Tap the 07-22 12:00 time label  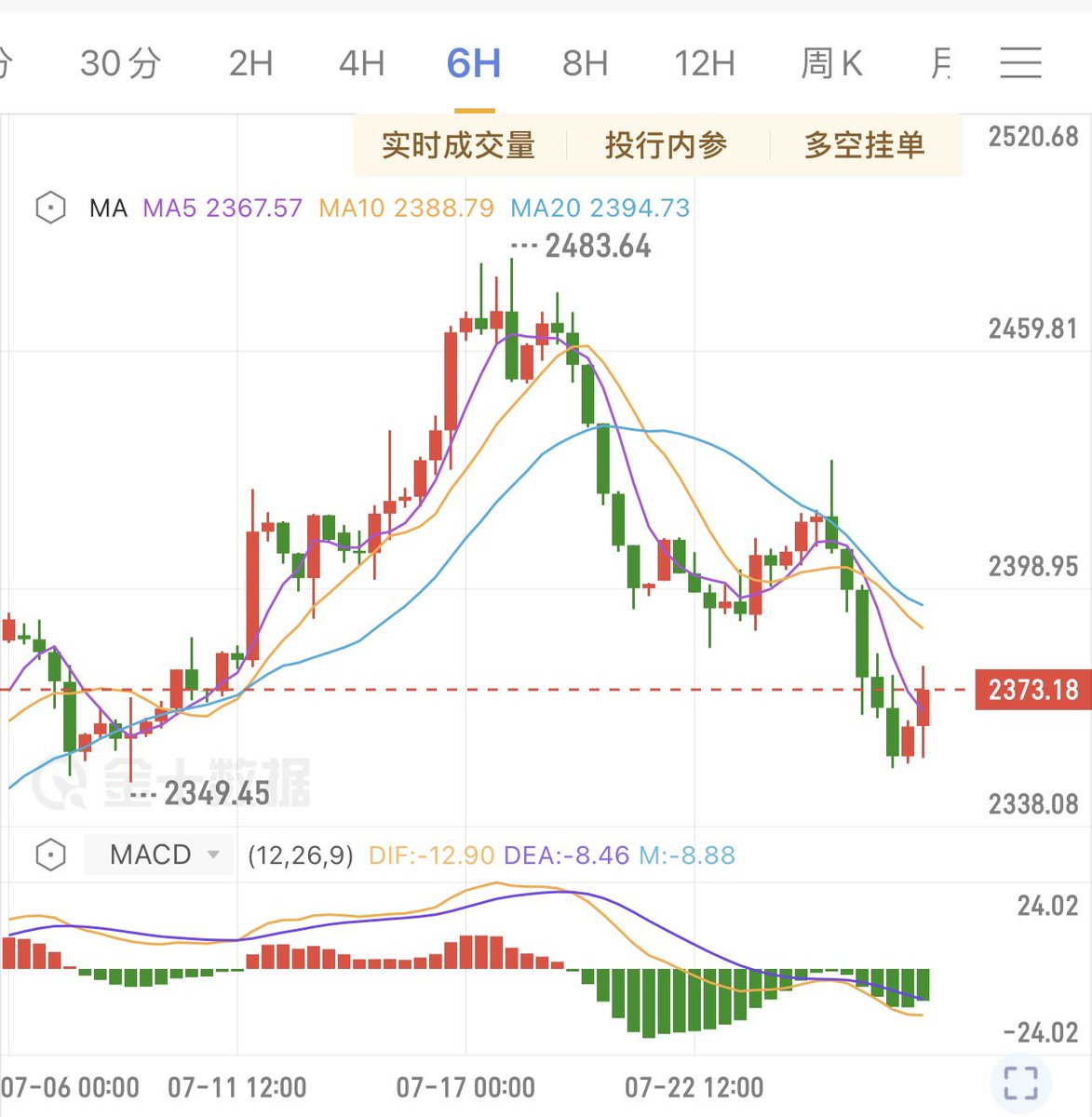coord(694,1087)
